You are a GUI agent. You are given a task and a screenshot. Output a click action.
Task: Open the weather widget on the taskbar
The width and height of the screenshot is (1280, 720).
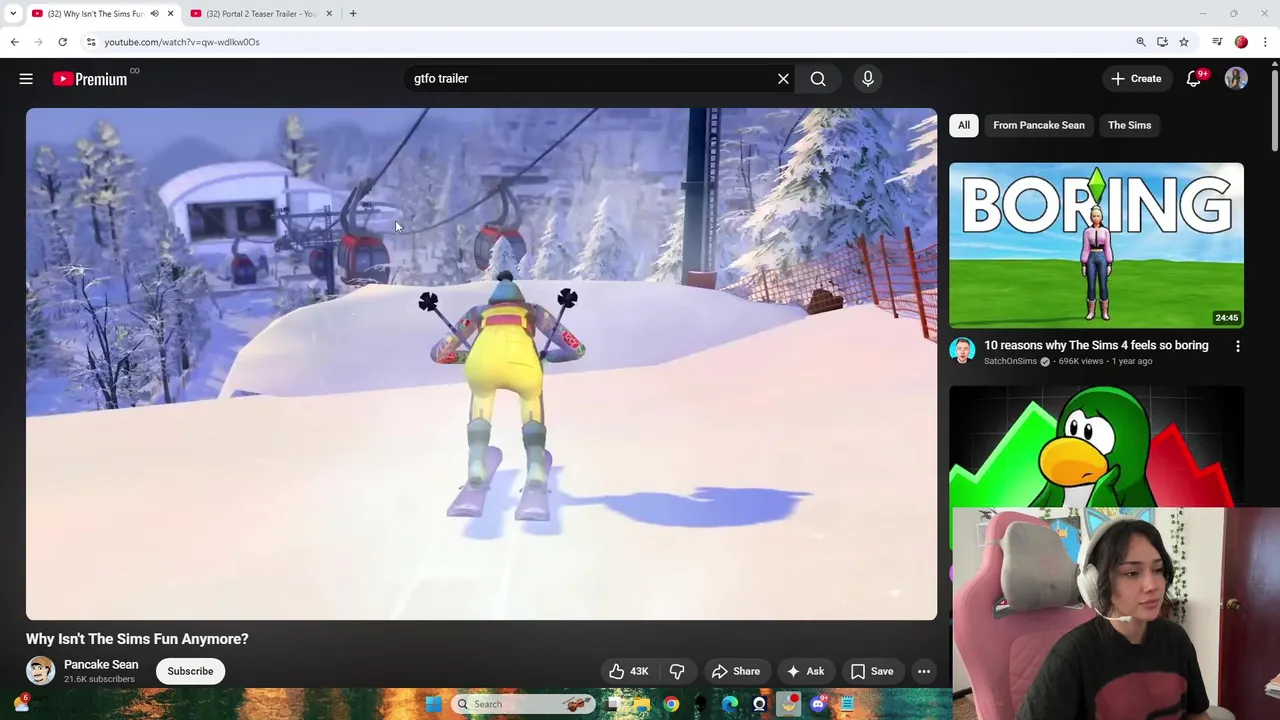pyautogui.click(x=20, y=704)
